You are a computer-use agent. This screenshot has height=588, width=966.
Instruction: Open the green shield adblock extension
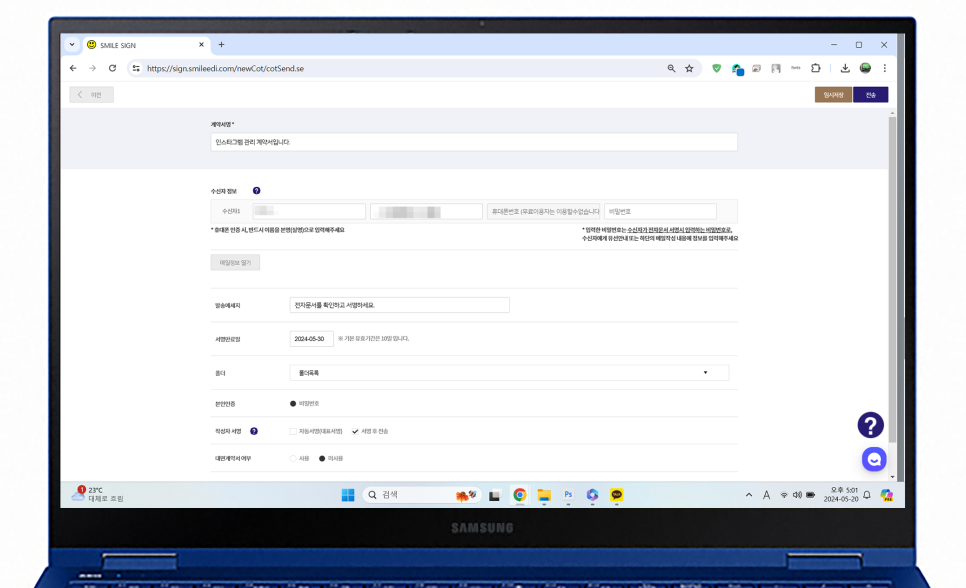pos(716,68)
